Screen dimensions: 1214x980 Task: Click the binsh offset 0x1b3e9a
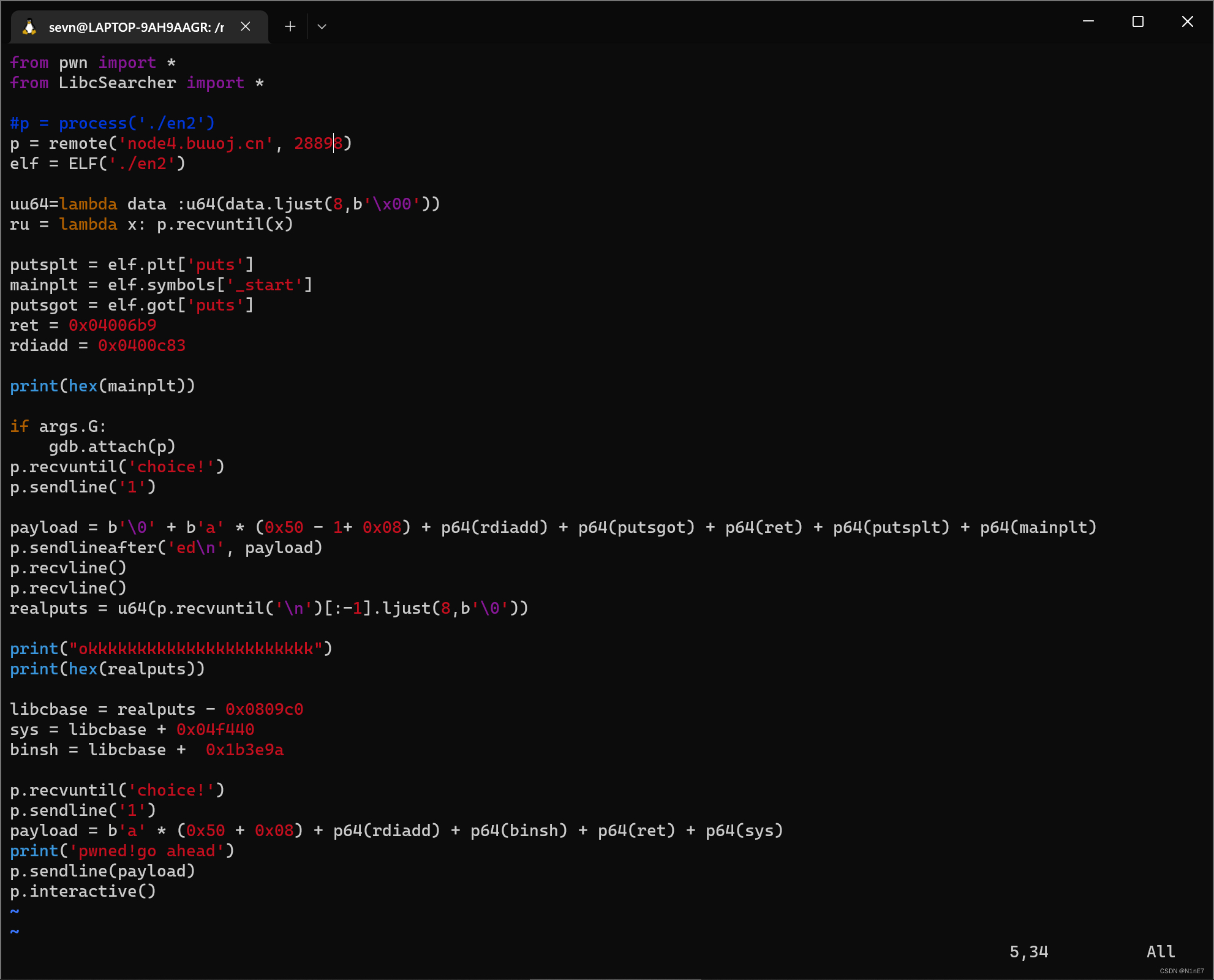pyautogui.click(x=245, y=750)
